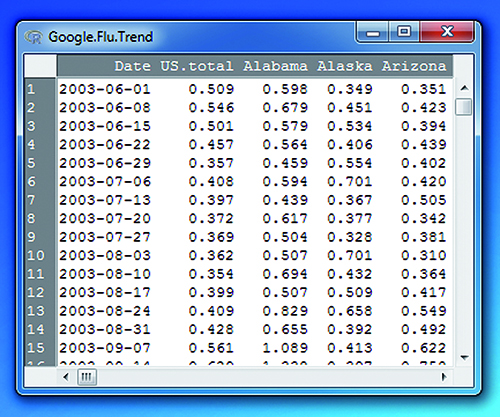The height and width of the screenshot is (417, 500).
Task: Click Alaska value 0.554
Action: 350,163
